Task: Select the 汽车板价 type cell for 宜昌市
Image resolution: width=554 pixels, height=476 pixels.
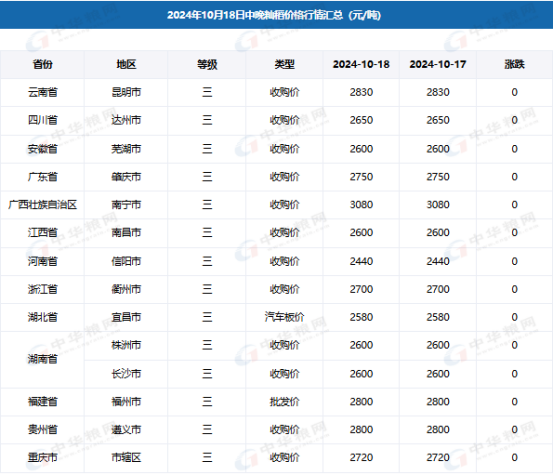Action: tap(284, 317)
